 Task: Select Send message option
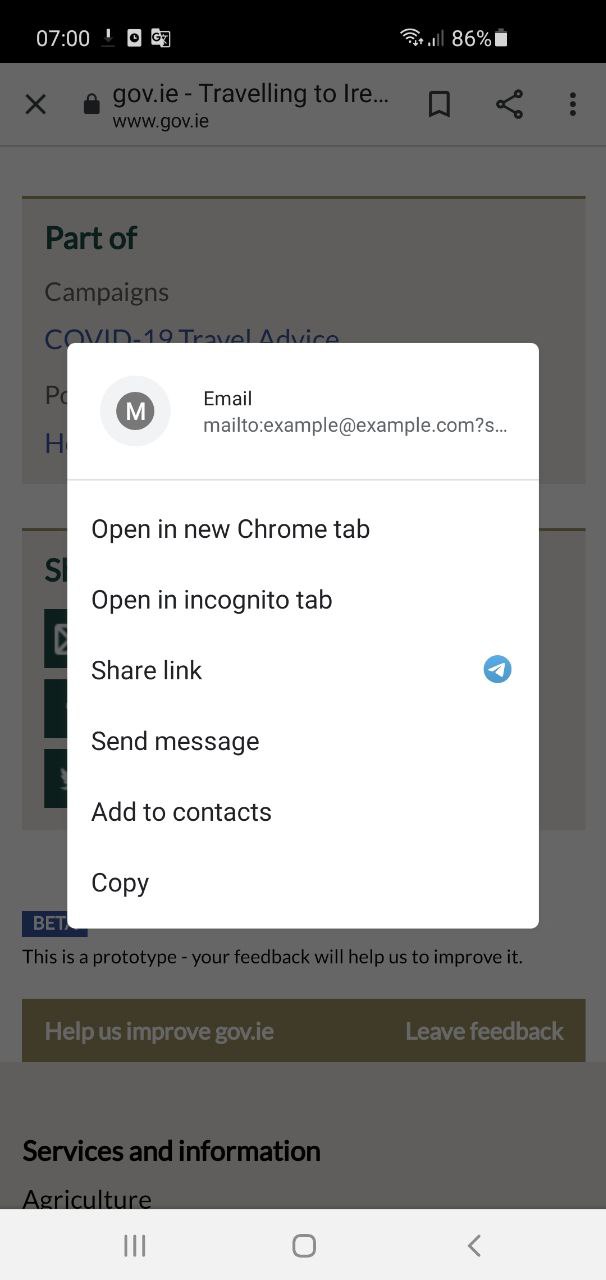[303, 741]
